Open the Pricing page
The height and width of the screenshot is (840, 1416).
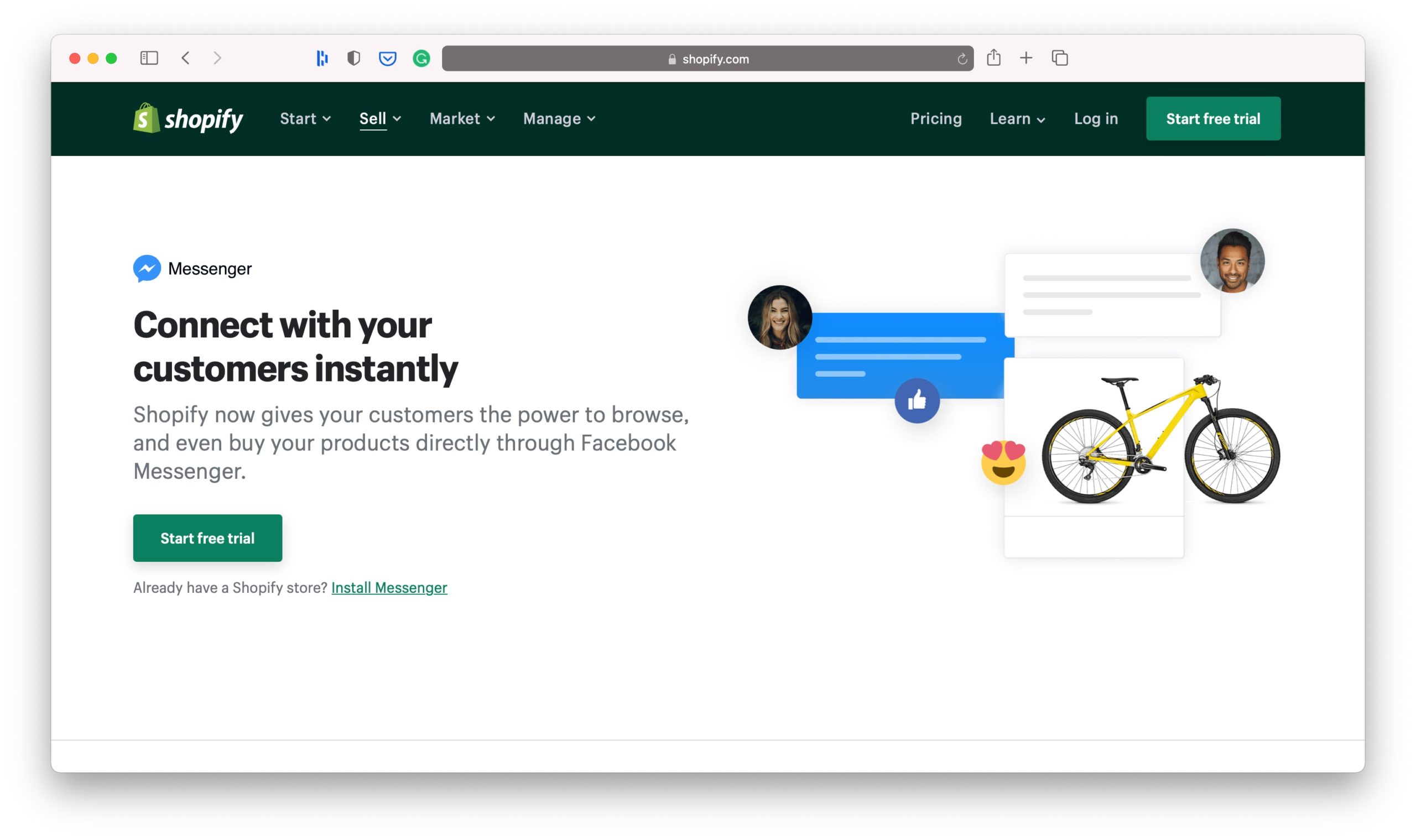tap(936, 118)
